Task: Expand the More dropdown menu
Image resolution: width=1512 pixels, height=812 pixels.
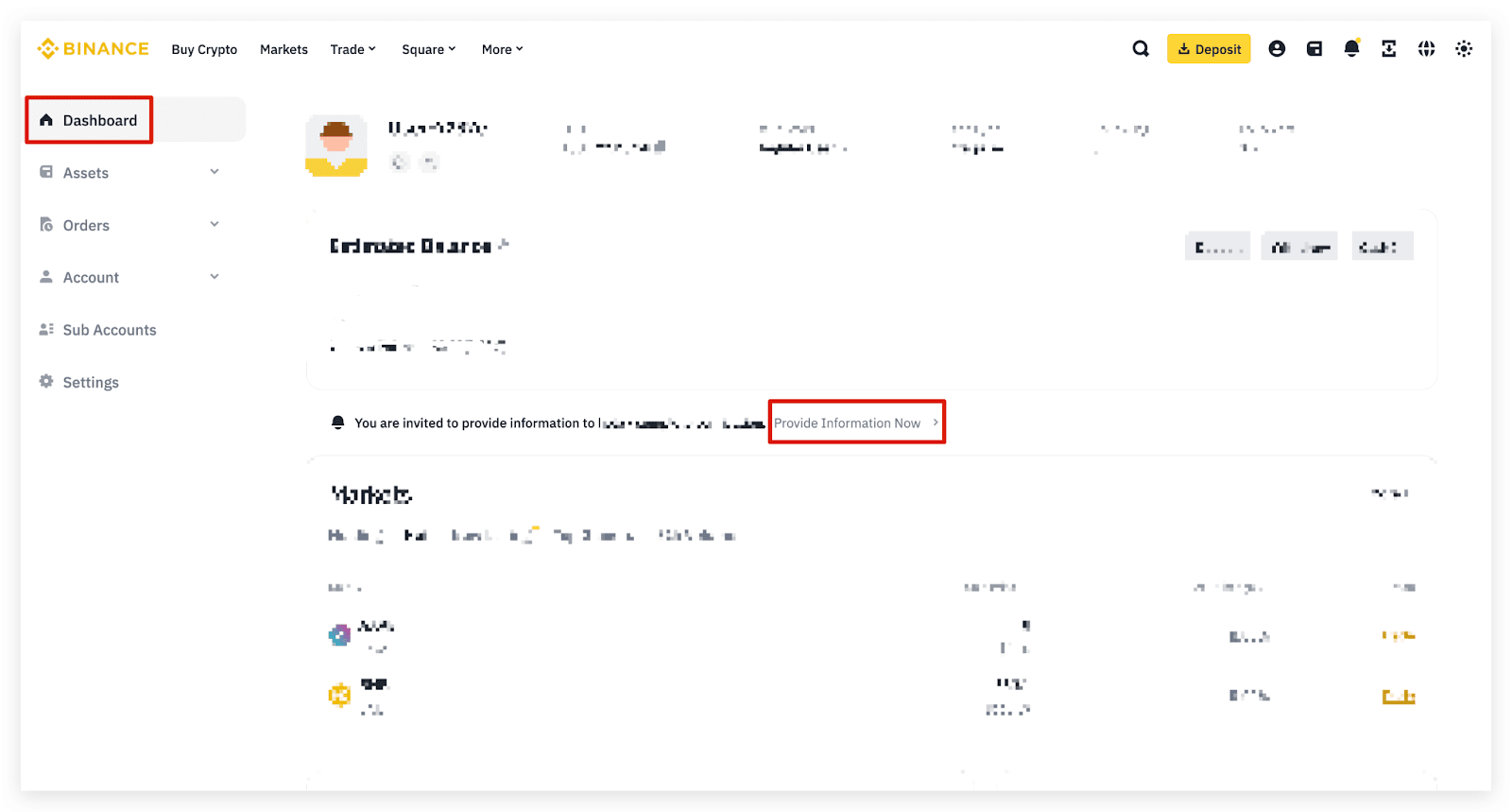Action: tap(503, 49)
